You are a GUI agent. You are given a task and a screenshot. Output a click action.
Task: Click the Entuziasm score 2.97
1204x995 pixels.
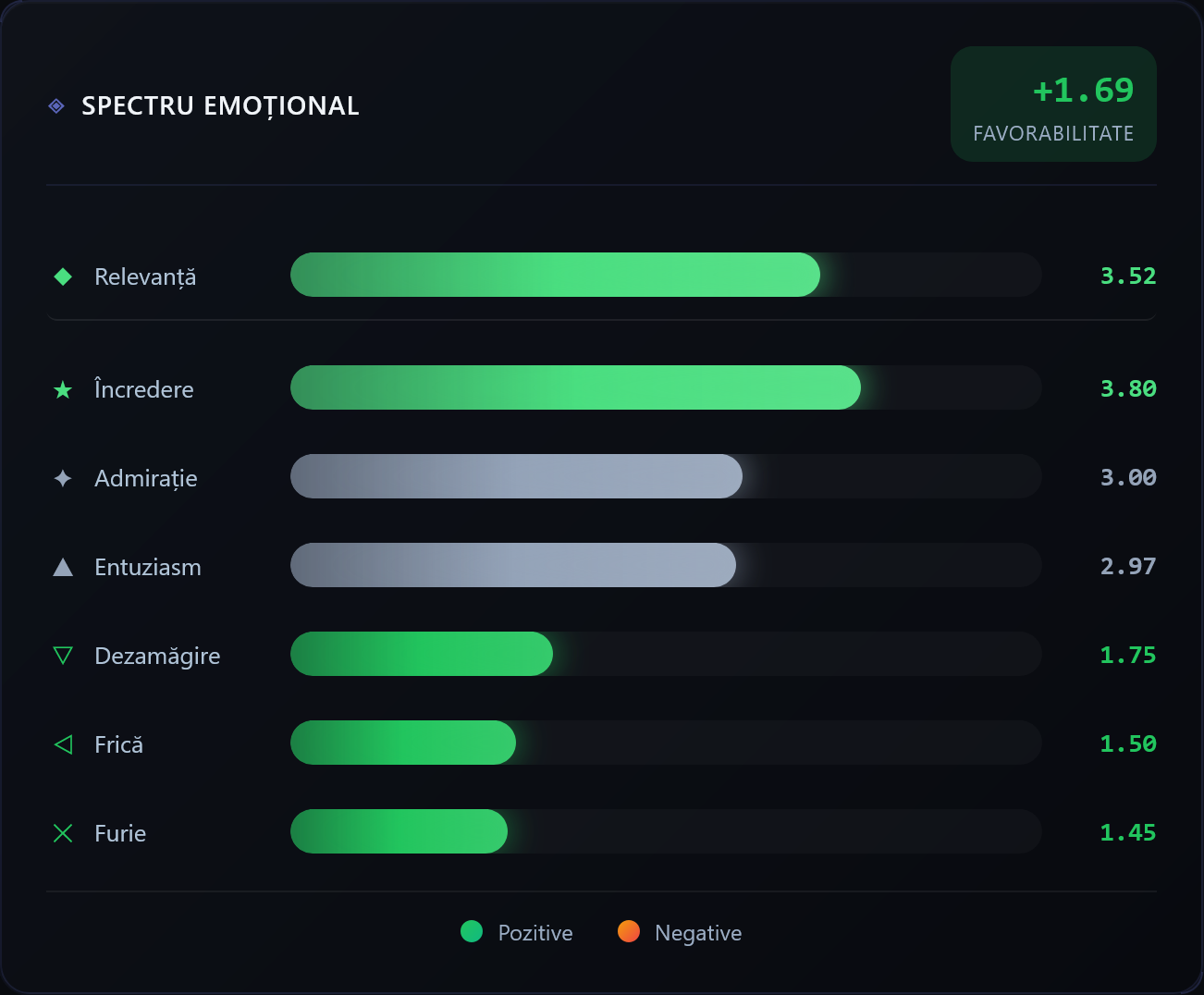click(x=1128, y=567)
